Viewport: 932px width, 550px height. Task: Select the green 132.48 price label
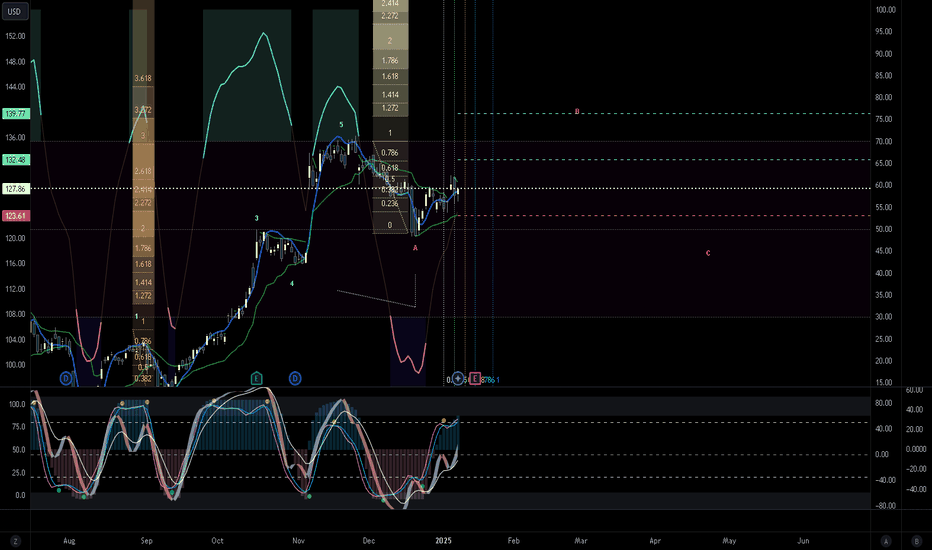pos(15,160)
